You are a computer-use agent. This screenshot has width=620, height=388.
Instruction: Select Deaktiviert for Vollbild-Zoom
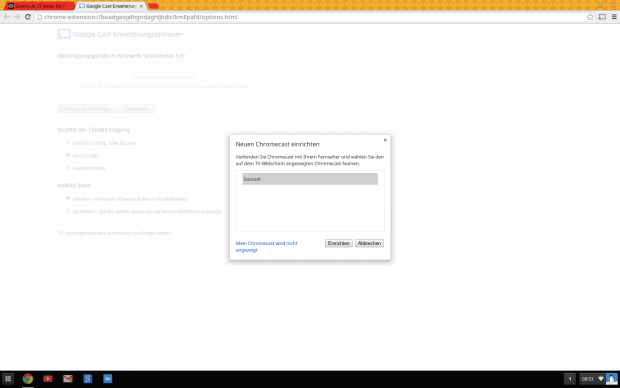68,211
